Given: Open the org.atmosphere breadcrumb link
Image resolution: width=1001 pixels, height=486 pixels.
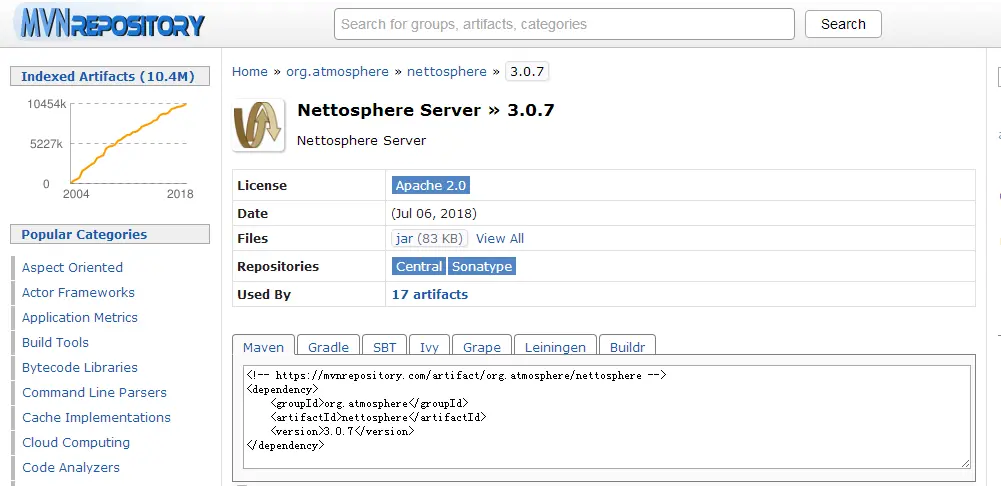Looking at the screenshot, I should coord(337,72).
